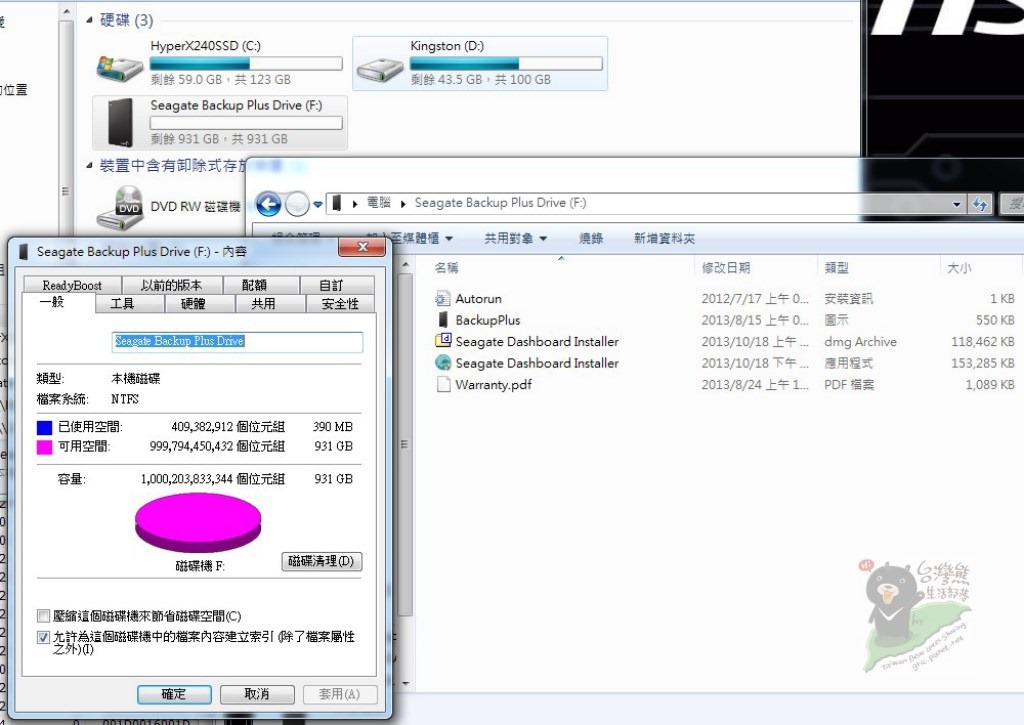
Task: Collapse the removable storage devices group
Action: tap(89, 165)
